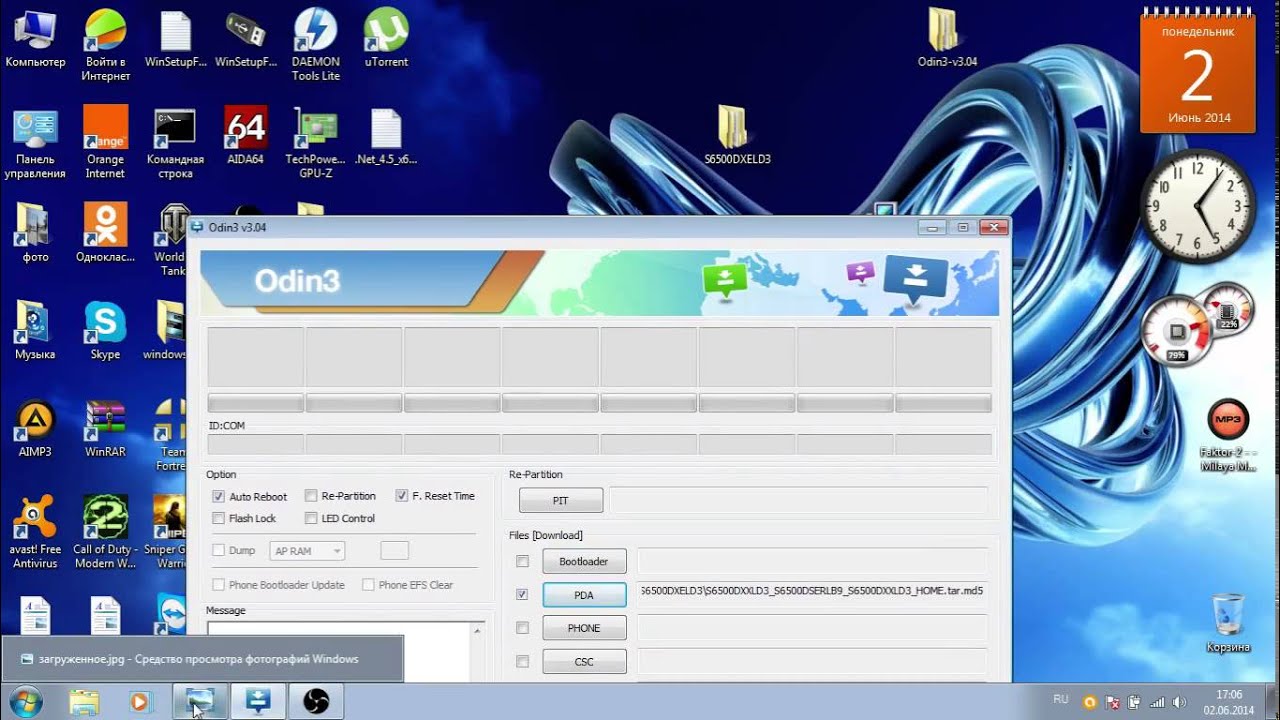
Task: Click the OBS taskbar icon
Action: click(x=316, y=701)
